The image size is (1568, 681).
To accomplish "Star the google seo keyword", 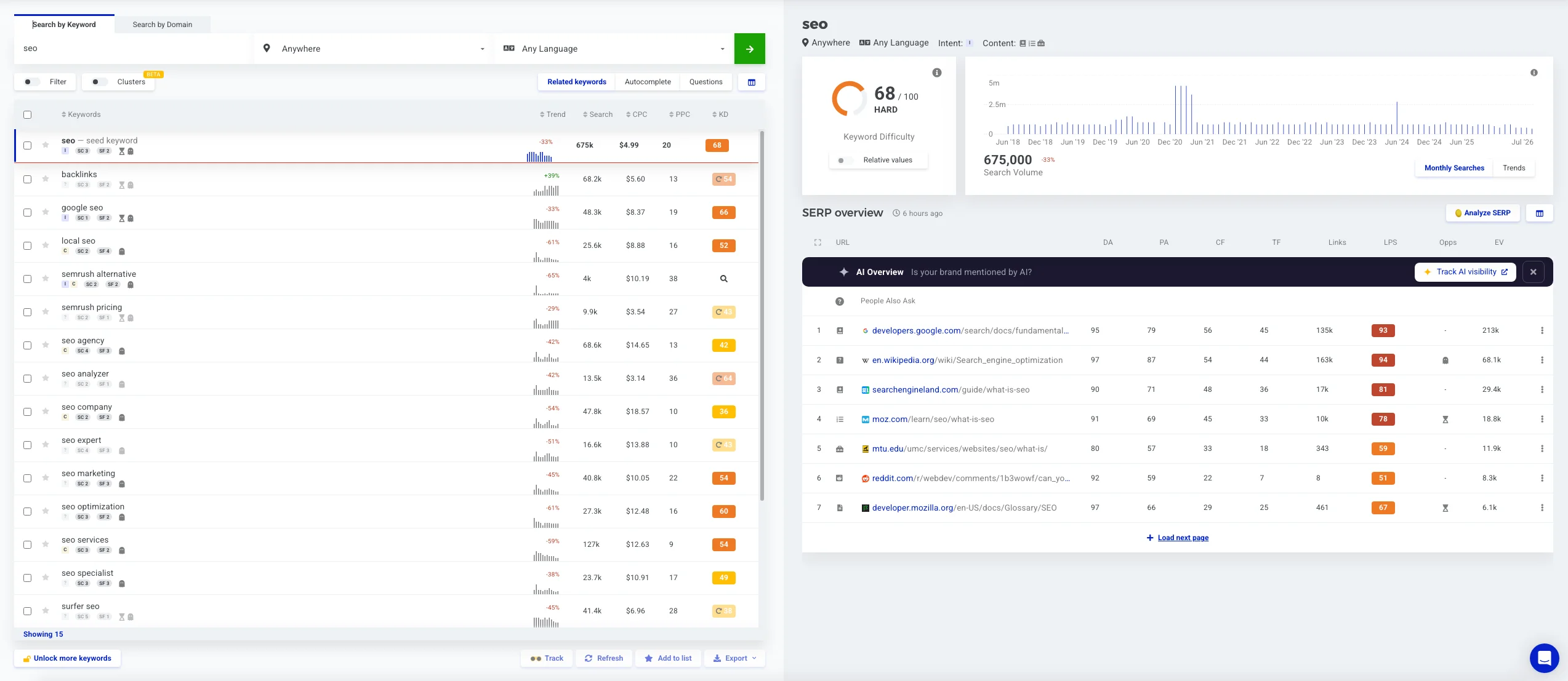I will click(x=46, y=212).
